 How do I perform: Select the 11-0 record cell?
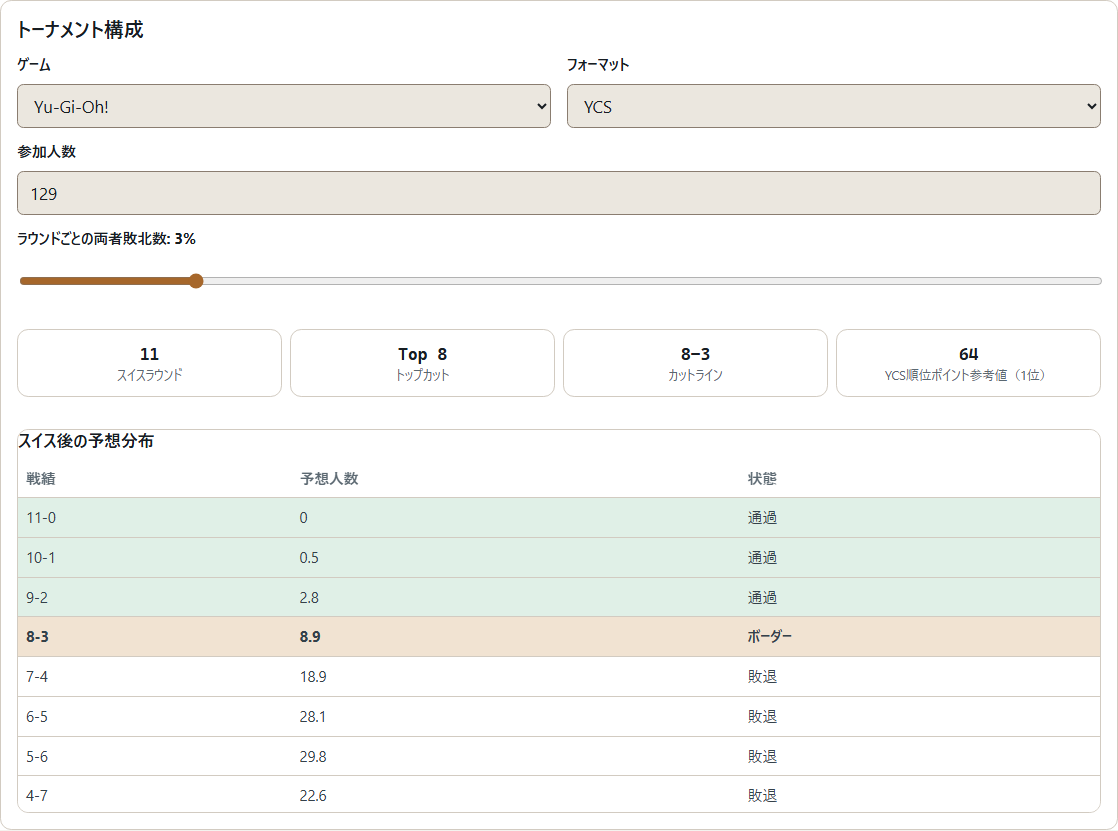click(x=41, y=518)
